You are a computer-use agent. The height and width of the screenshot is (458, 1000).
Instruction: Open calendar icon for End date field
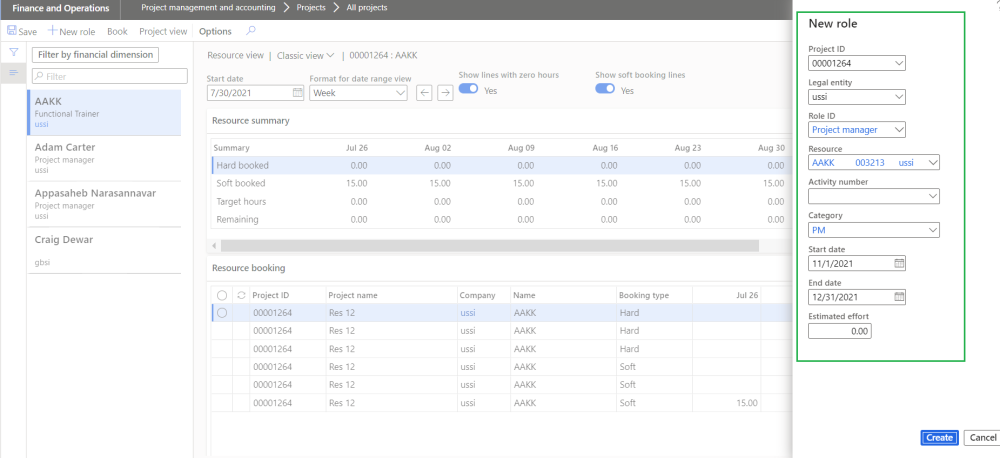[x=898, y=297]
